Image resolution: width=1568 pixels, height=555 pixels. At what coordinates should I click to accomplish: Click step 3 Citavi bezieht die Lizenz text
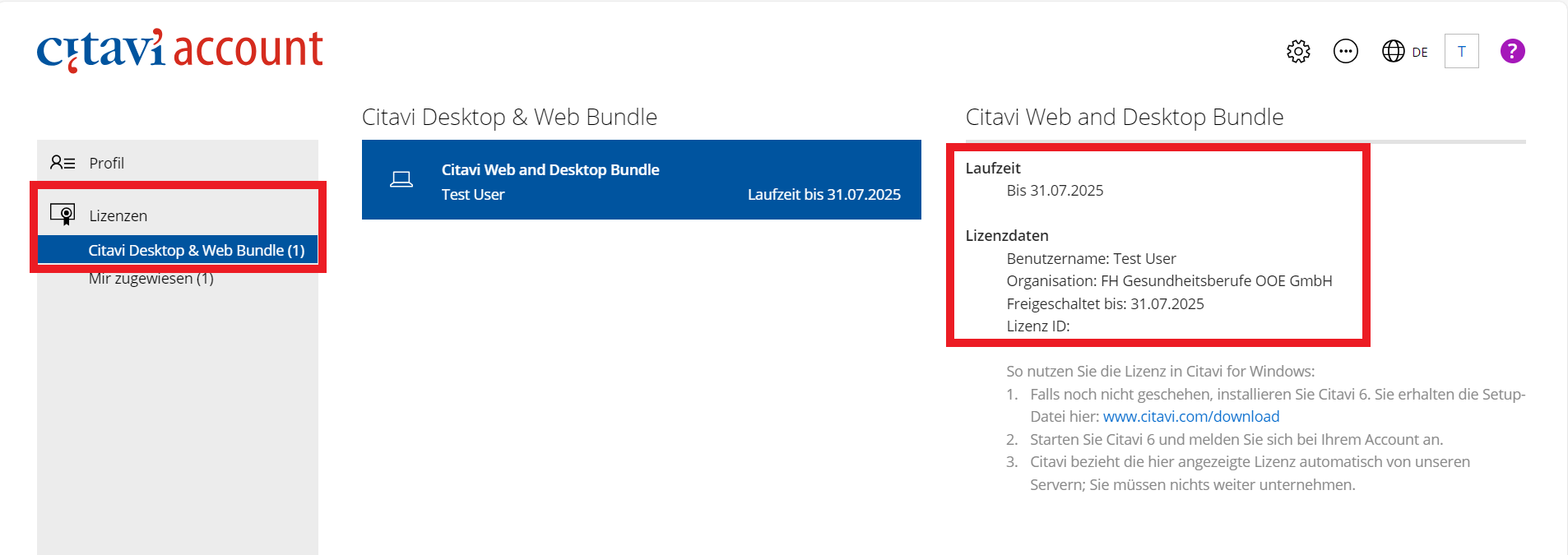click(x=1250, y=474)
